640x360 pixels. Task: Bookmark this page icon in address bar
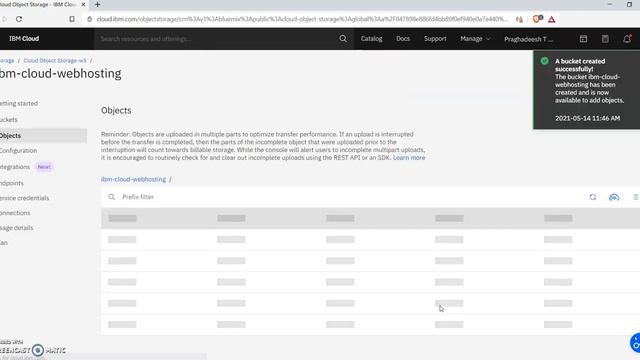pyautogui.click(x=72, y=19)
